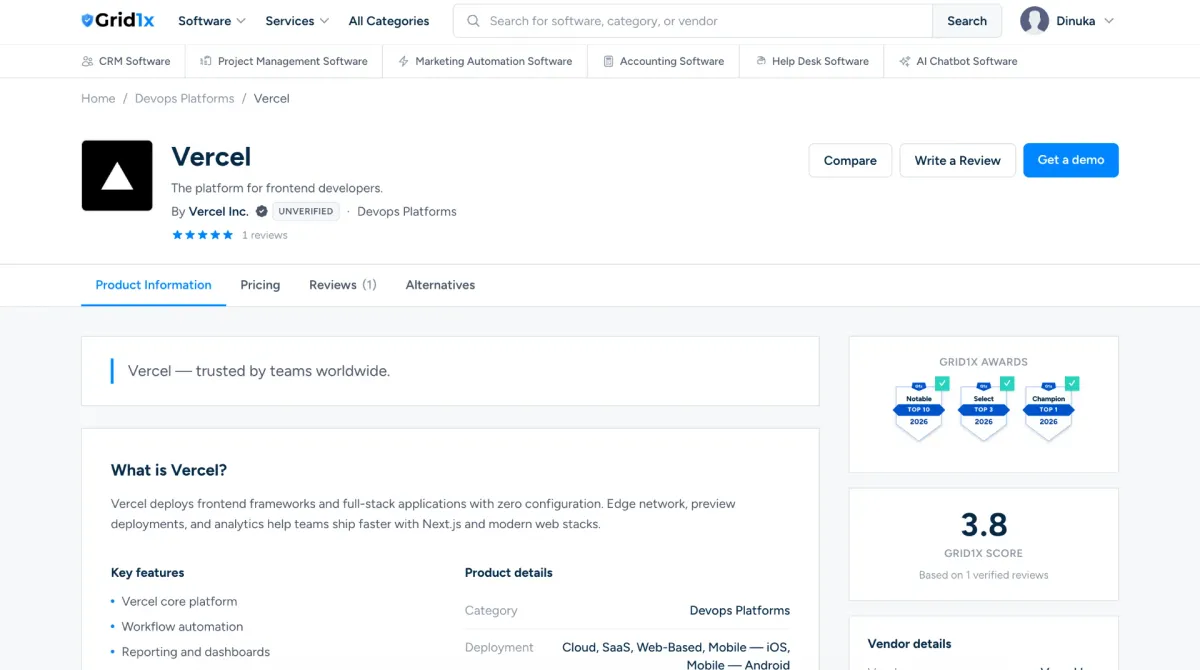This screenshot has width=1200, height=670.
Task: Click the Search button
Action: point(967,20)
